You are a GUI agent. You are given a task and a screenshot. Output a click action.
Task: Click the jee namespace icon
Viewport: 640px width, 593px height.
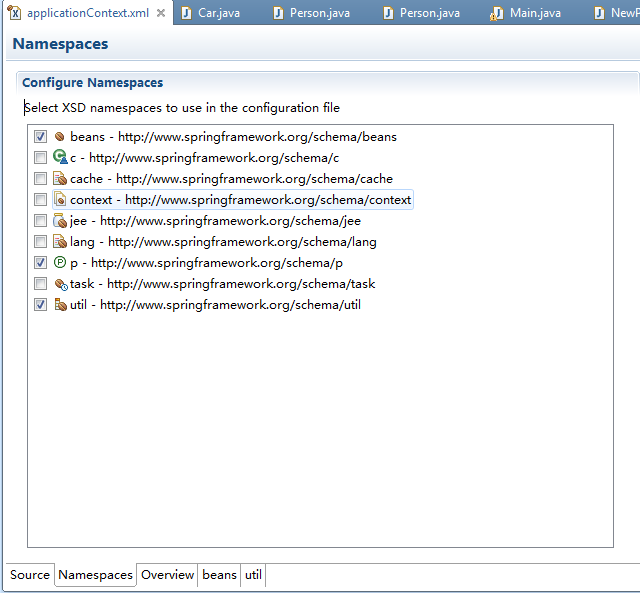60,221
